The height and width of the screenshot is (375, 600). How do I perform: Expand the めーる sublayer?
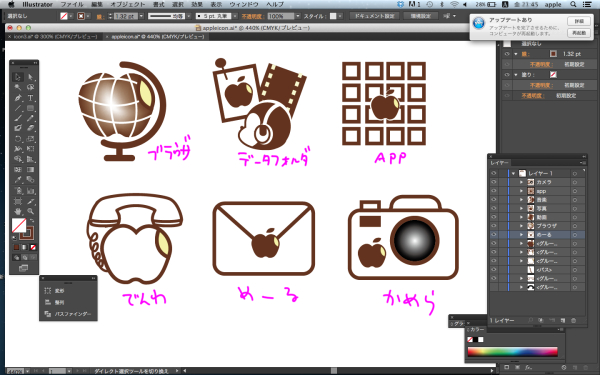point(521,235)
